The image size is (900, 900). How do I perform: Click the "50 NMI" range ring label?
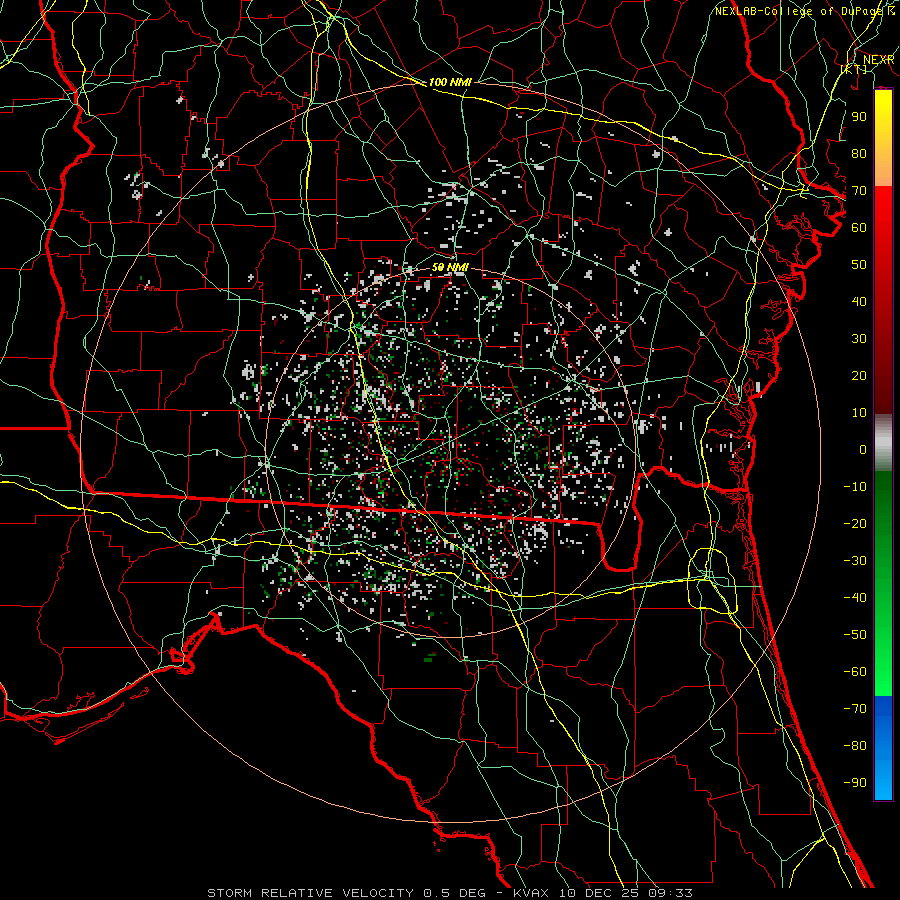click(x=450, y=267)
